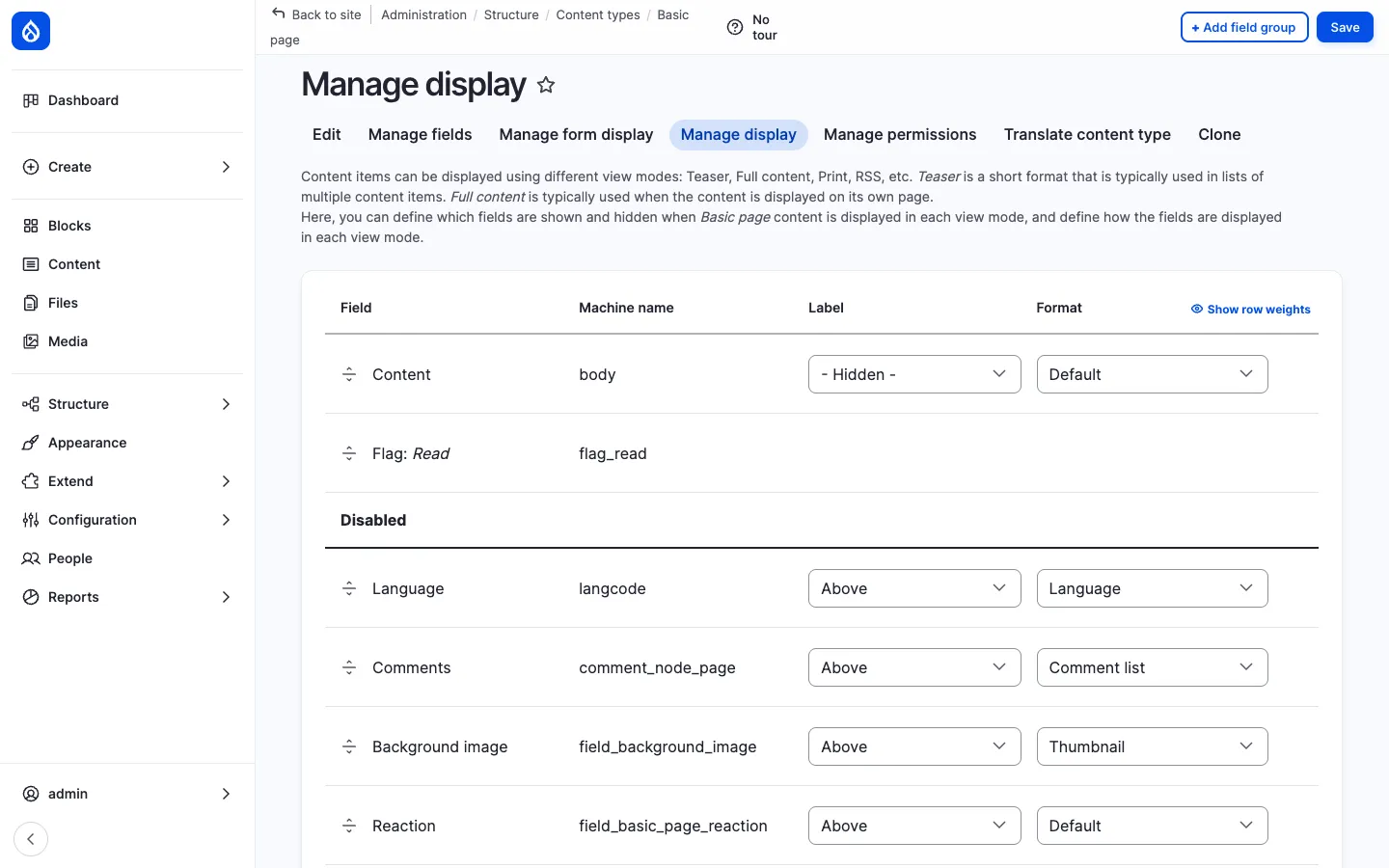Follow the Structure breadcrumb link

coord(511,14)
